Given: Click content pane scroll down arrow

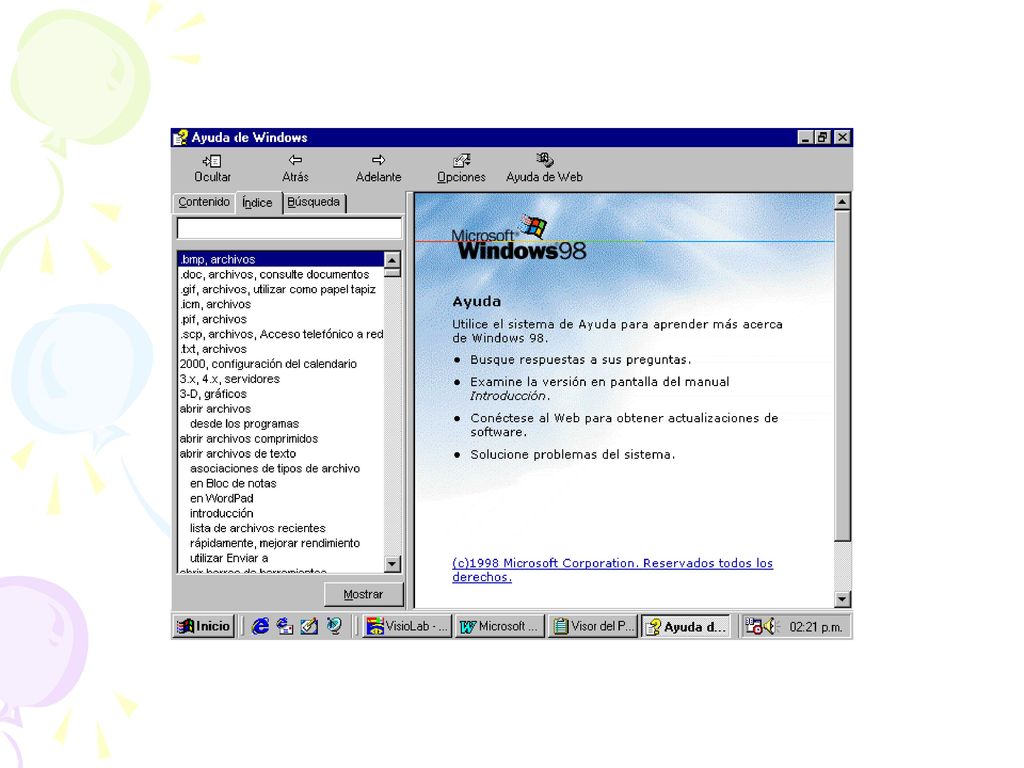Looking at the screenshot, I should (842, 599).
